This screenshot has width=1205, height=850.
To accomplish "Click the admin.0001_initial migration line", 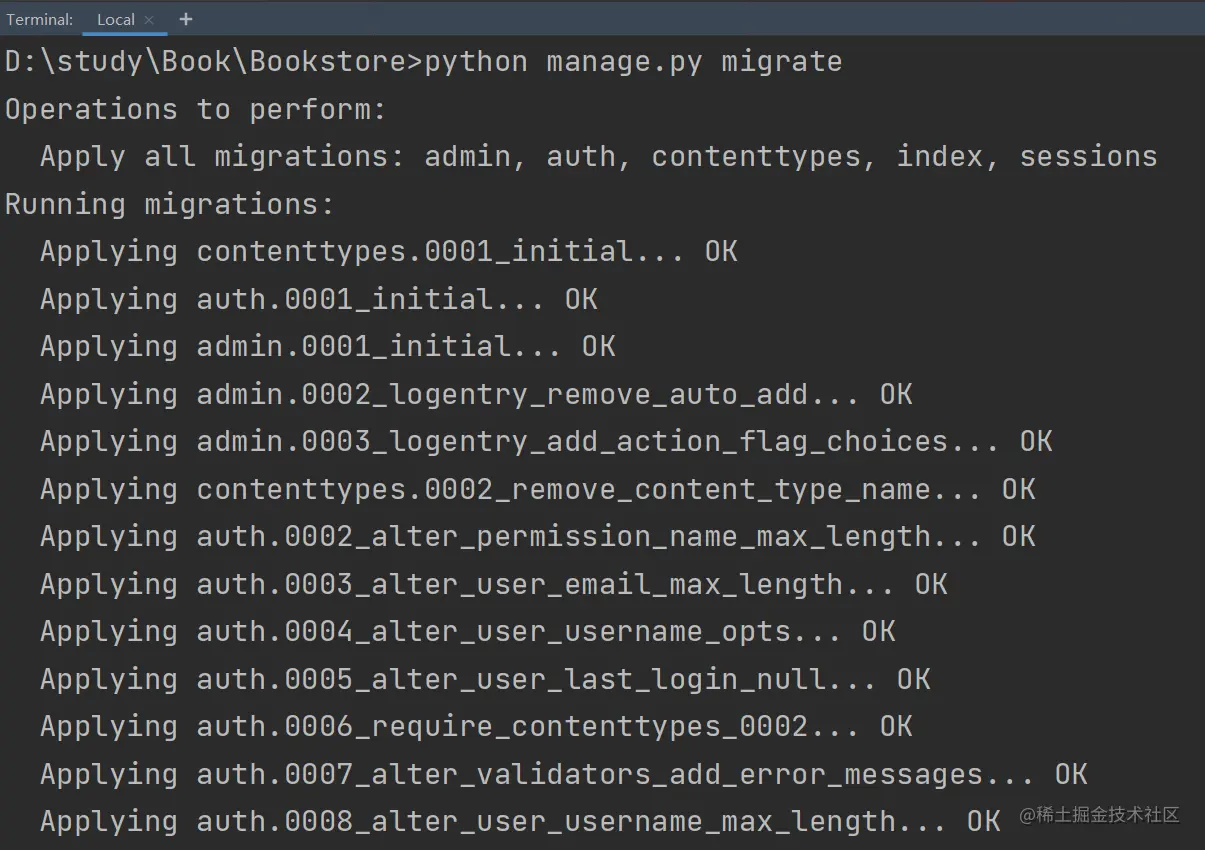I will tap(327, 347).
